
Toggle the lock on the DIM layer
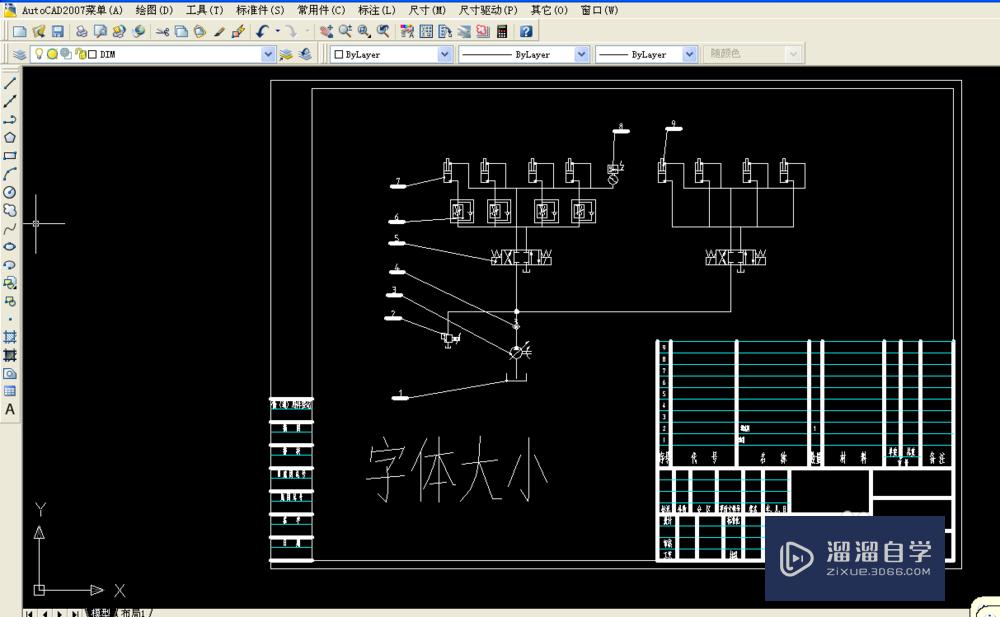[79, 54]
